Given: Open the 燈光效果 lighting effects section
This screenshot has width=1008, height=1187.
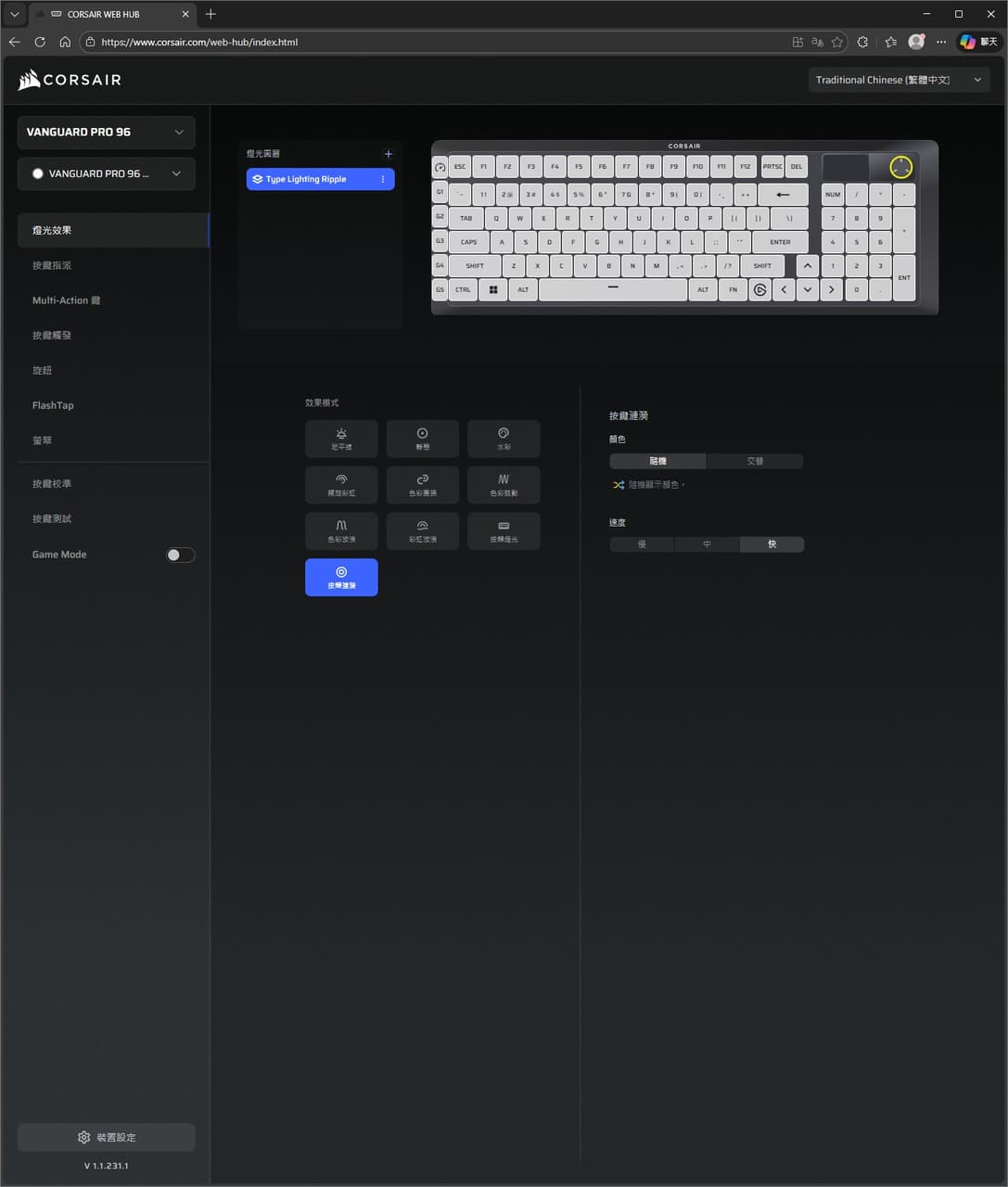Looking at the screenshot, I should pos(113,230).
